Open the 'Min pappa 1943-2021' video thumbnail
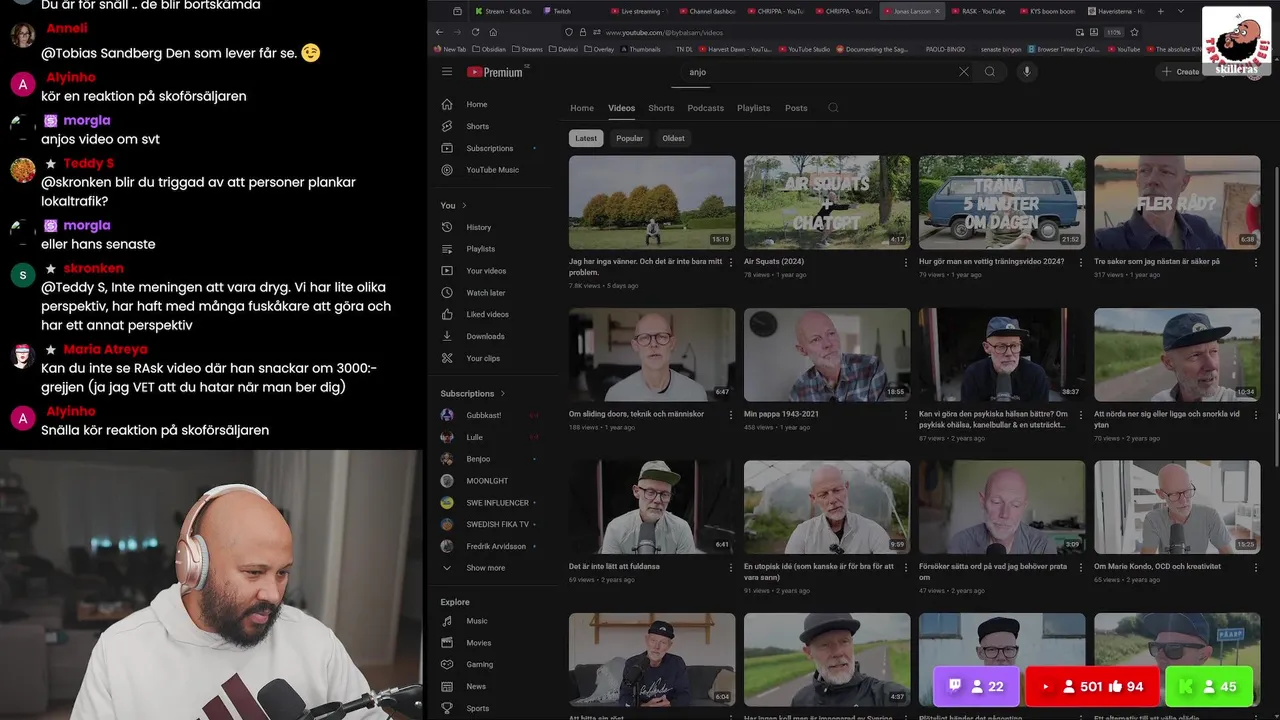This screenshot has width=1280, height=720. coord(827,355)
